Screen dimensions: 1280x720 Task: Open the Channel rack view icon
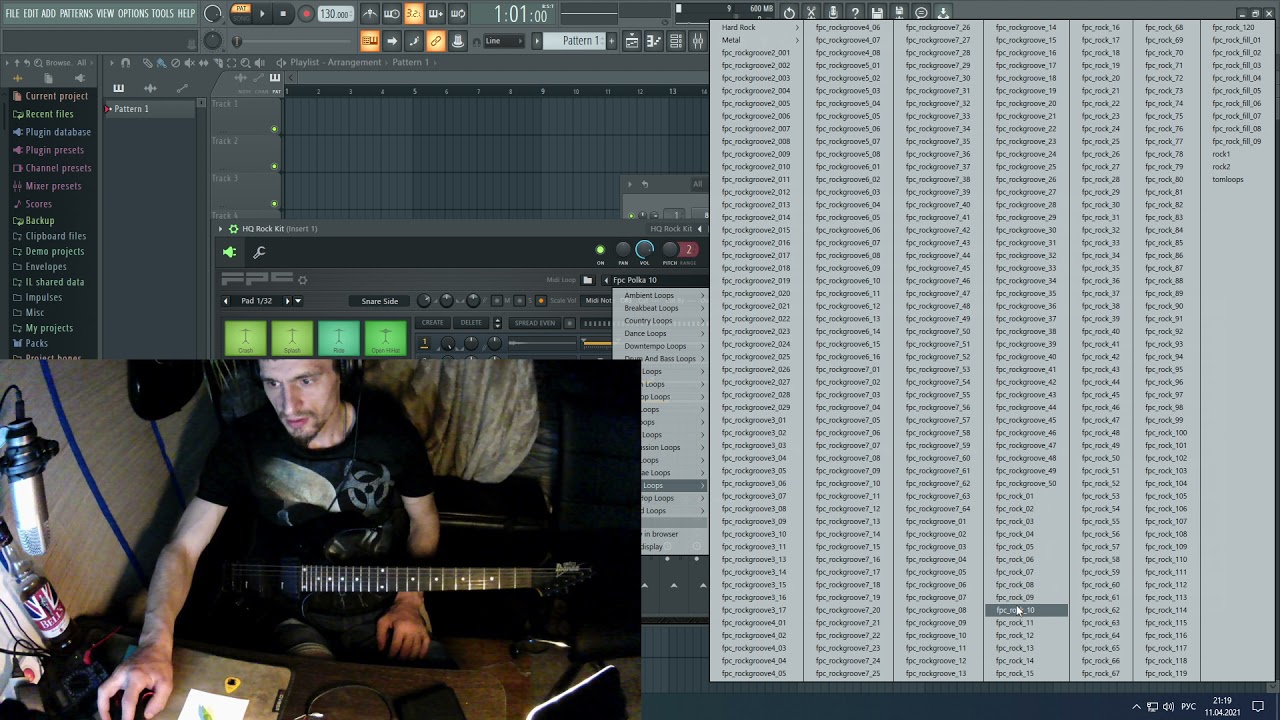pyautogui.click(x=676, y=41)
